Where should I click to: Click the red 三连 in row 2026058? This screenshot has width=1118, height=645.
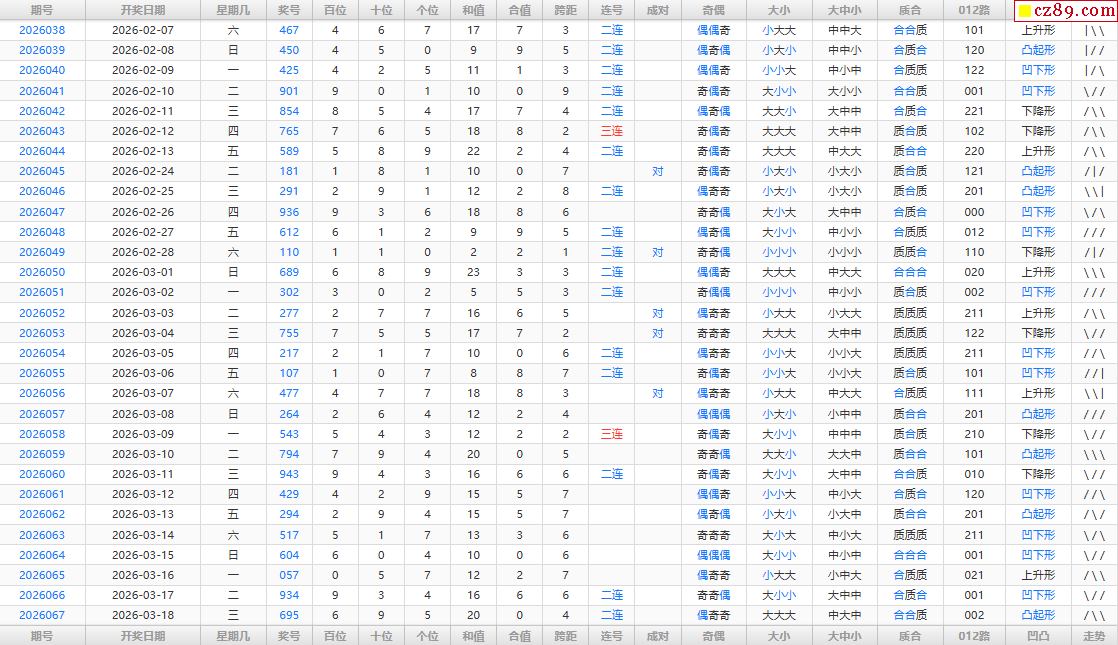(611, 434)
